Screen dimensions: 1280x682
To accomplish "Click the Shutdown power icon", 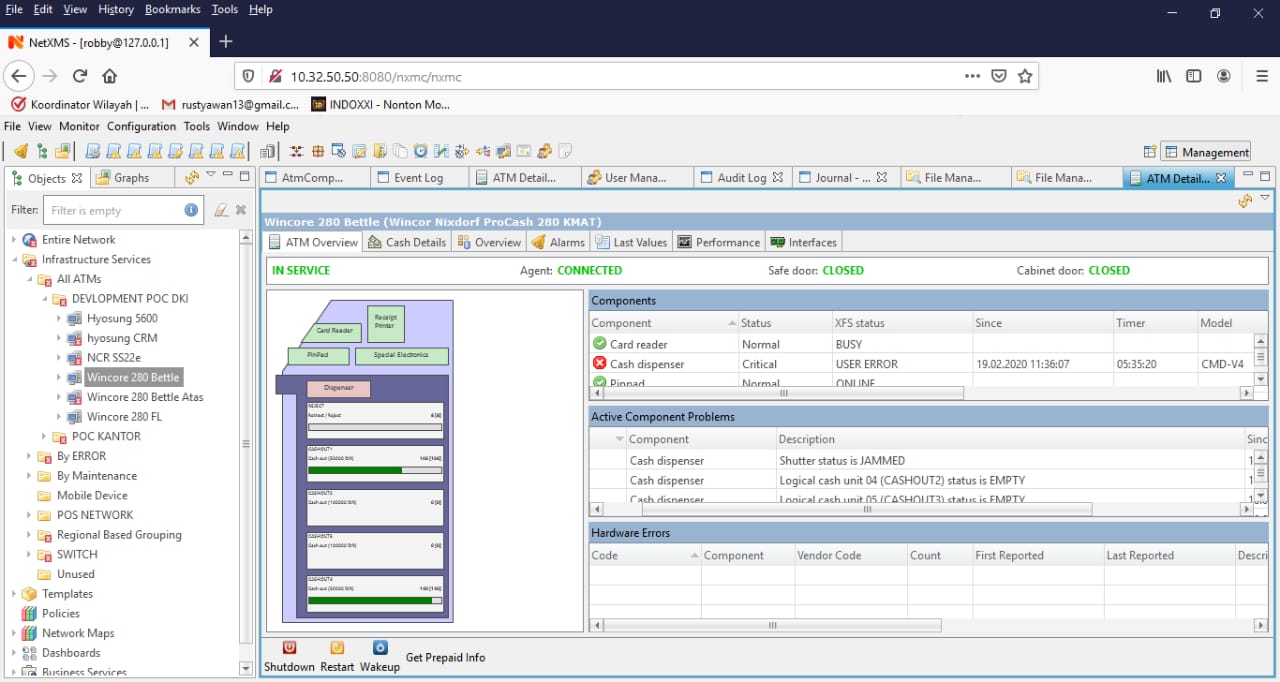I will (x=289, y=647).
